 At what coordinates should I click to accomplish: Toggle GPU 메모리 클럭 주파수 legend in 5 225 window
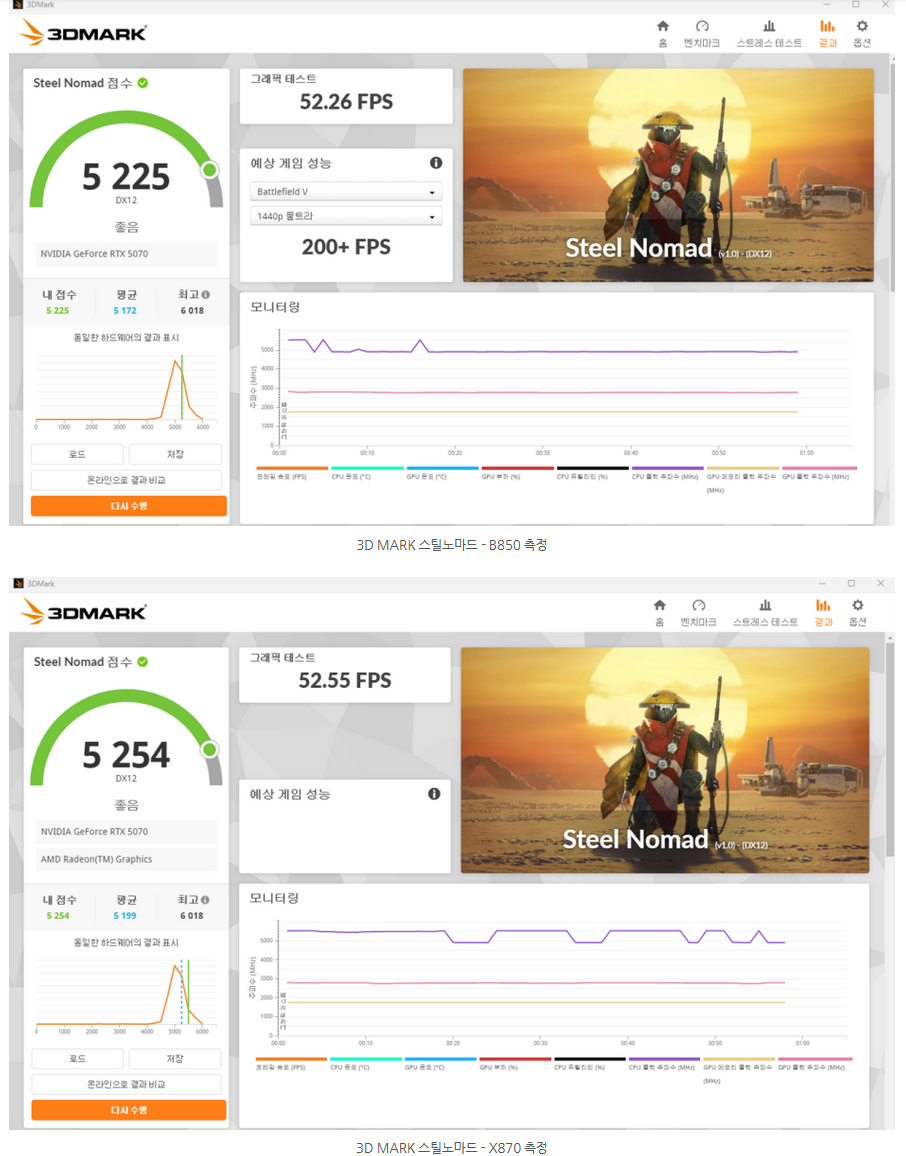(742, 479)
